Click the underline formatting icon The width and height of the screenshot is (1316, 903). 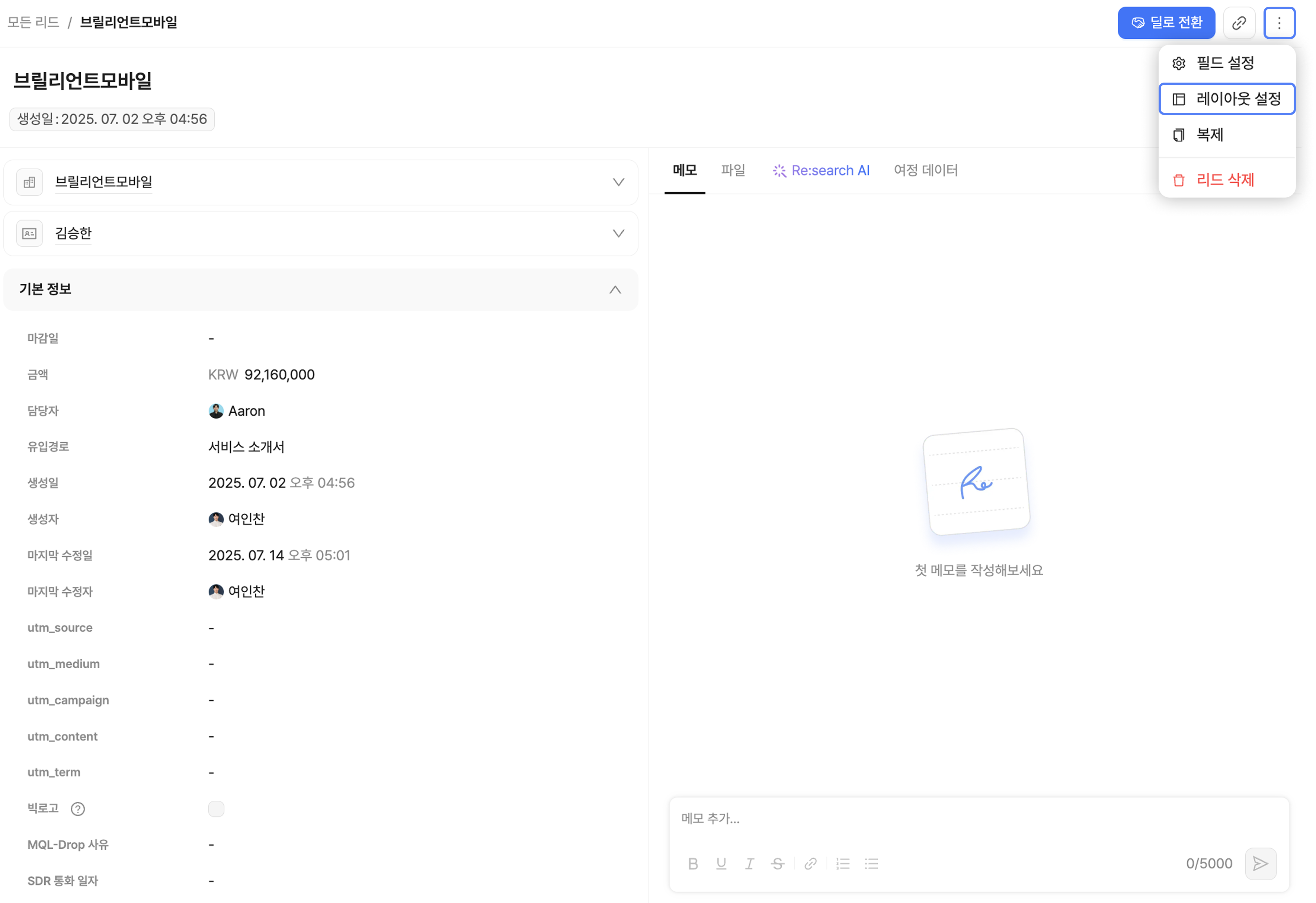tap(721, 863)
